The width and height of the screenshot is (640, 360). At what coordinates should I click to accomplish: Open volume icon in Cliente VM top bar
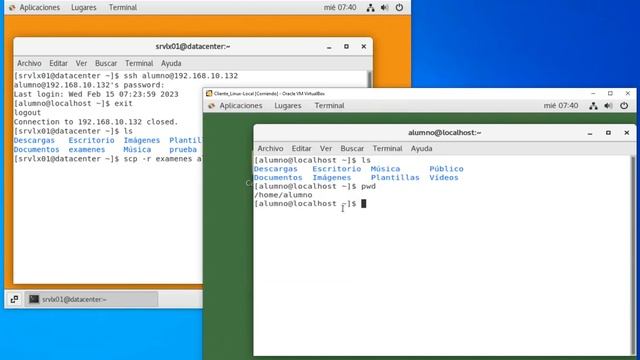(608, 106)
